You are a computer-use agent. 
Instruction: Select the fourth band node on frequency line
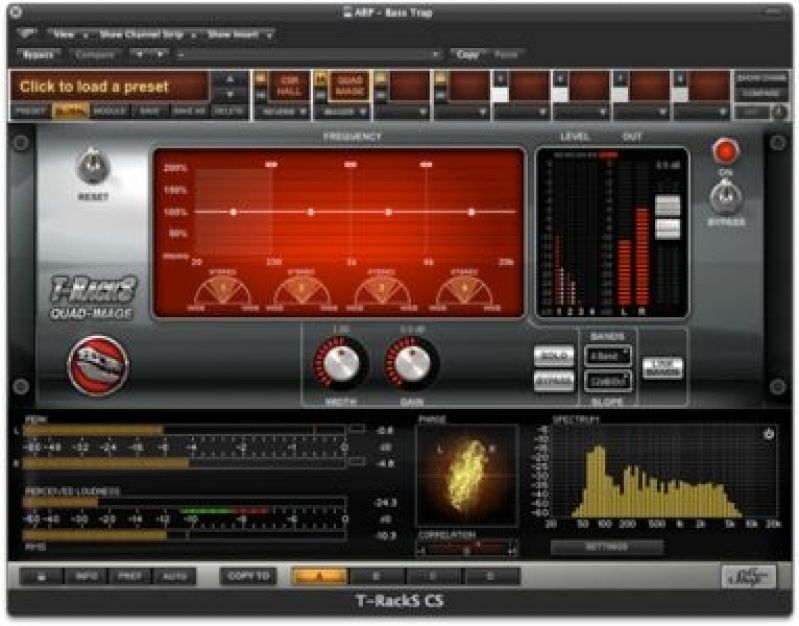(471, 212)
